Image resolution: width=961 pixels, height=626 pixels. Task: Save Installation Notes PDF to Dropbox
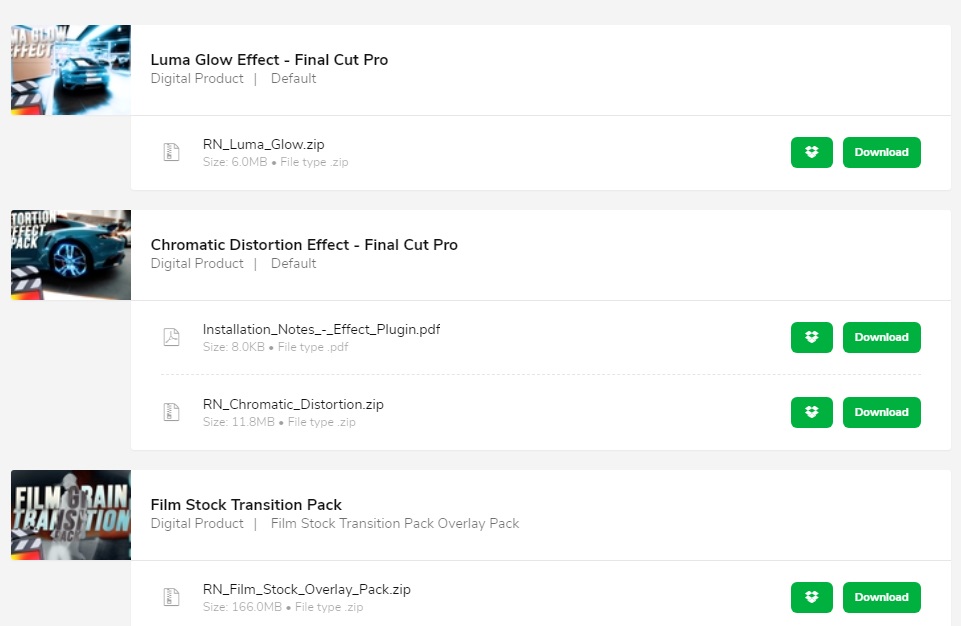811,337
